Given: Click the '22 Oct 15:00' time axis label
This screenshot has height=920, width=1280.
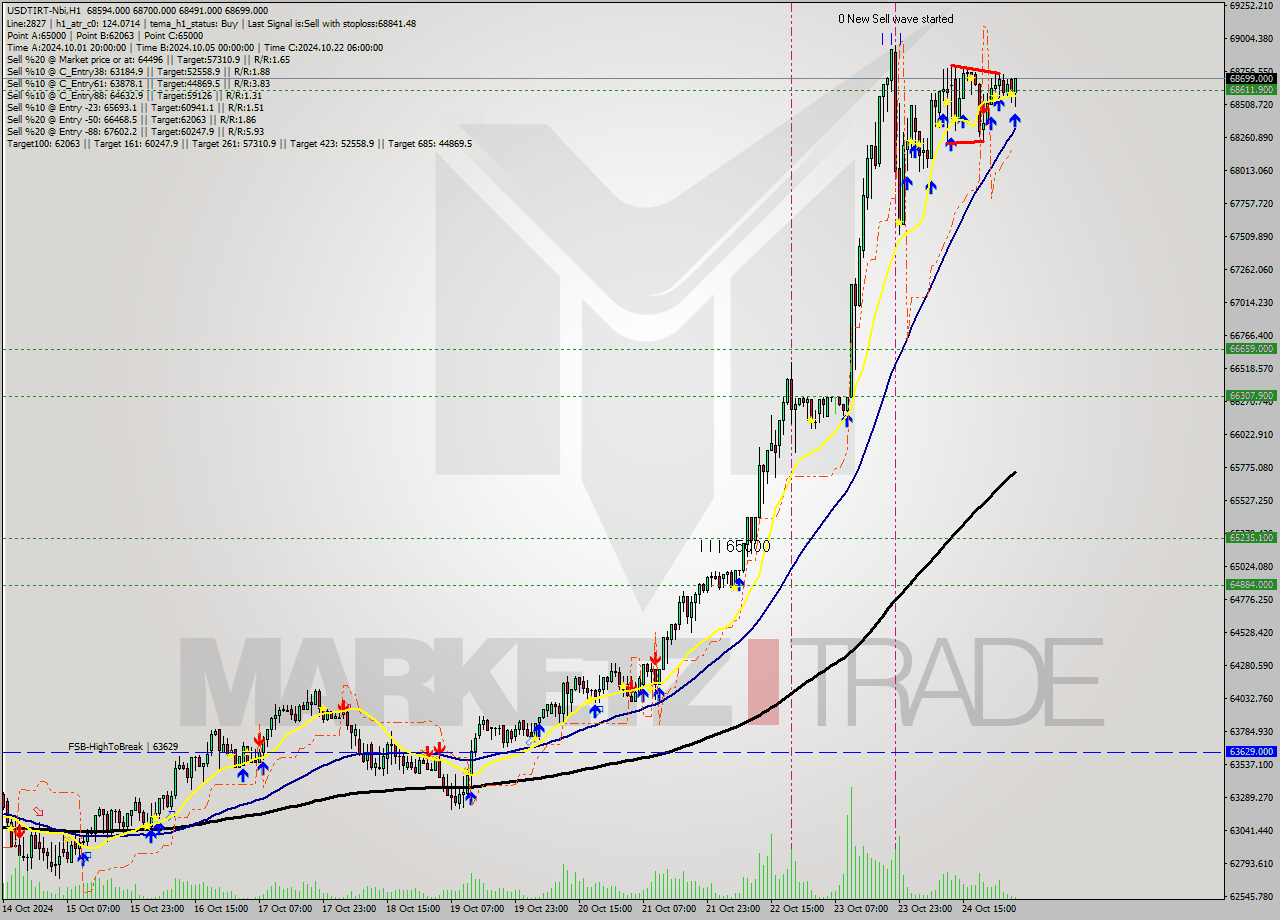Looking at the screenshot, I should [x=797, y=909].
